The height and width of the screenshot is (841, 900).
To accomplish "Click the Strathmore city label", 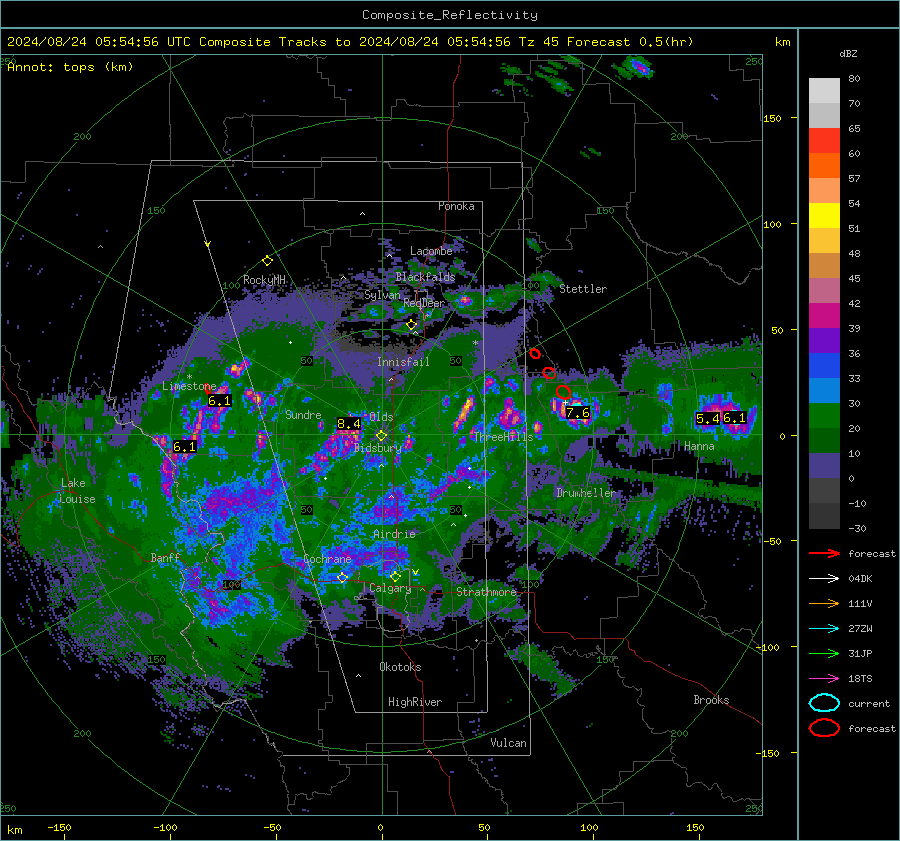I will tap(486, 592).
